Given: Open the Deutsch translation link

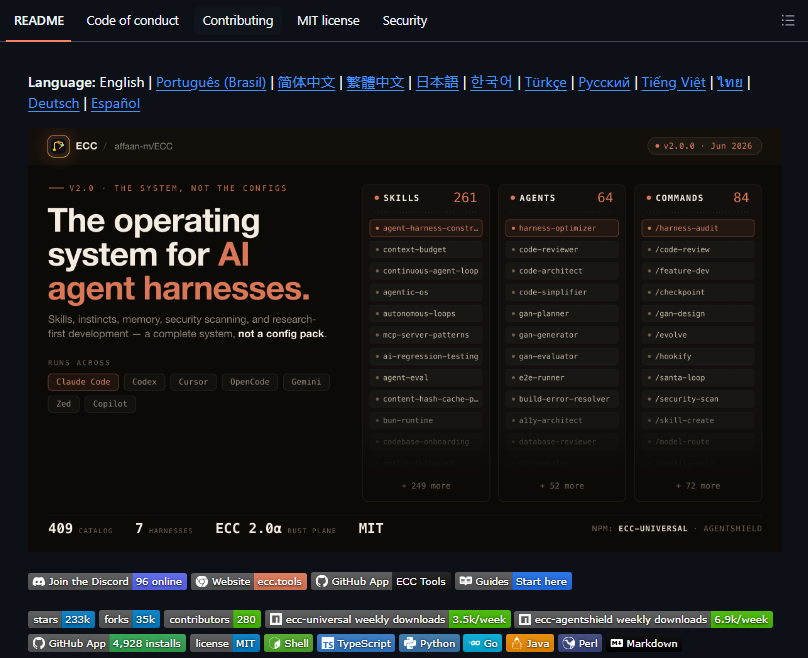Looking at the screenshot, I should click(54, 104).
